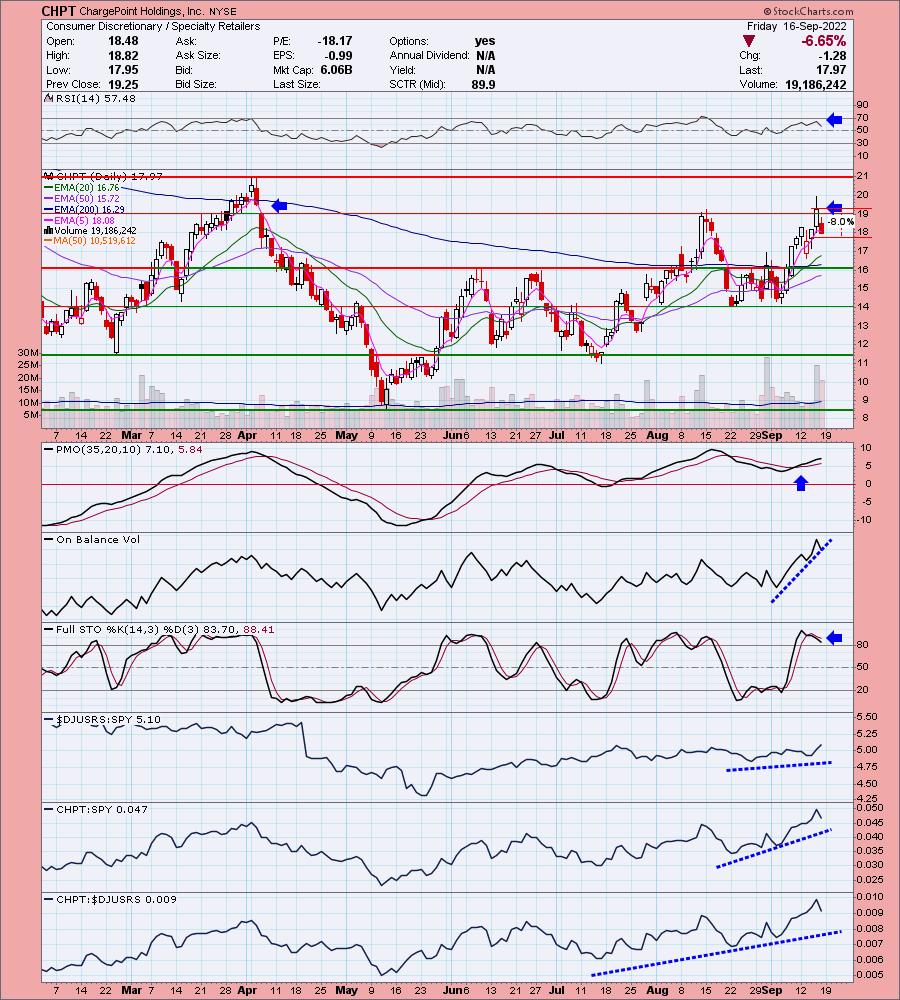900x1000 pixels.
Task: Click the On Balance Vol panel label
Action: tap(98, 540)
